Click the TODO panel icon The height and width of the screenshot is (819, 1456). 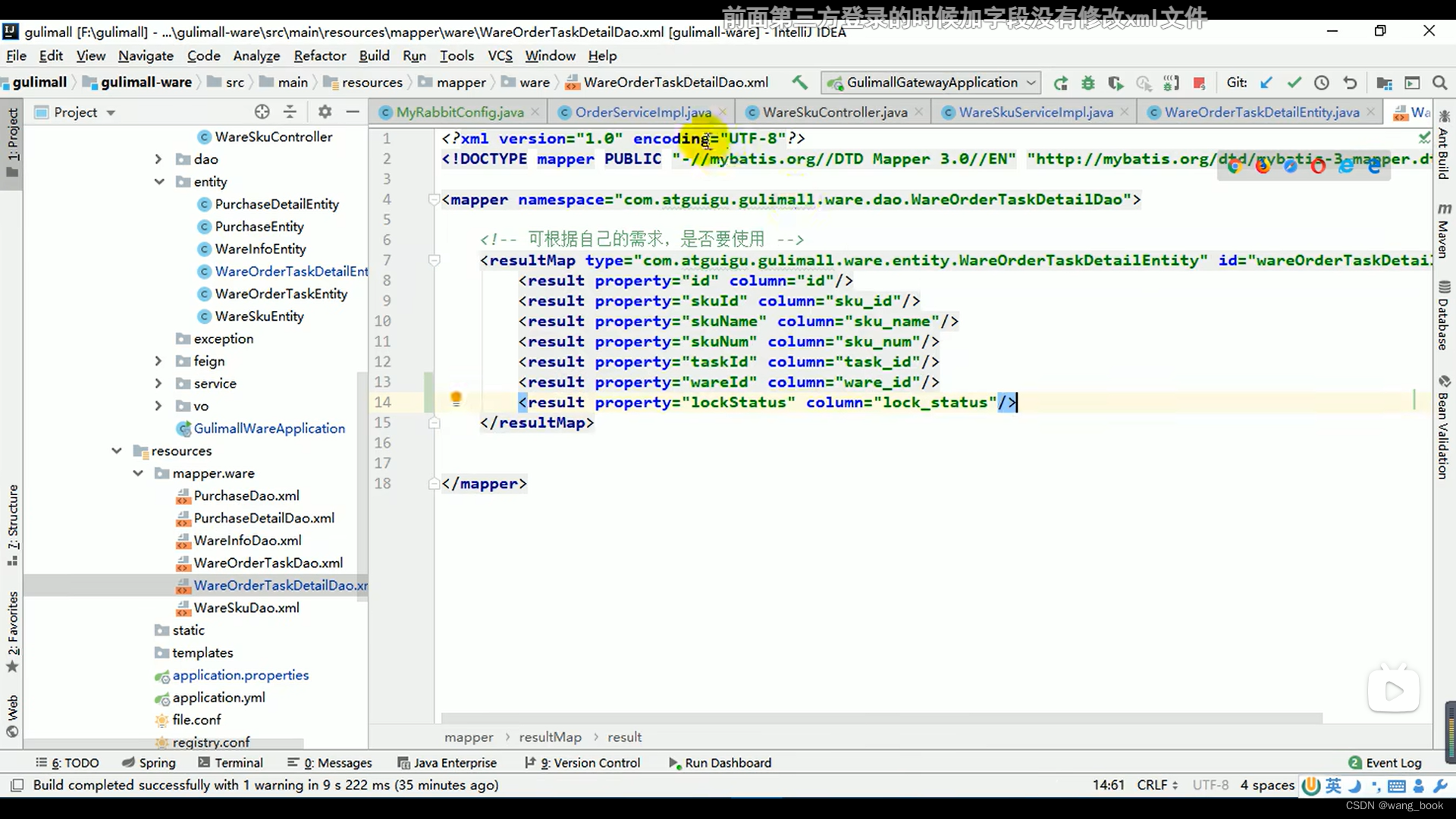(70, 762)
